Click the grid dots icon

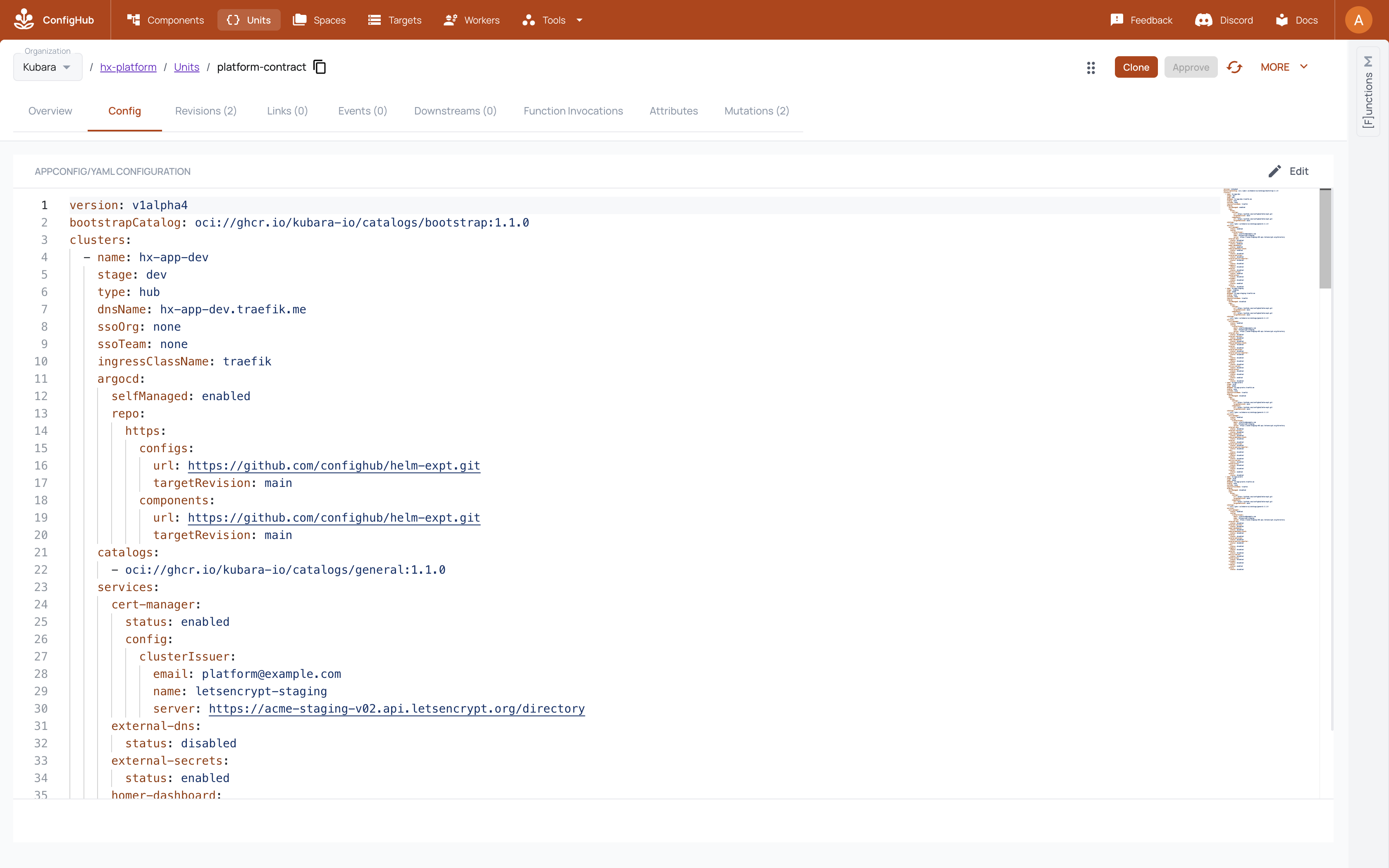(1091, 68)
